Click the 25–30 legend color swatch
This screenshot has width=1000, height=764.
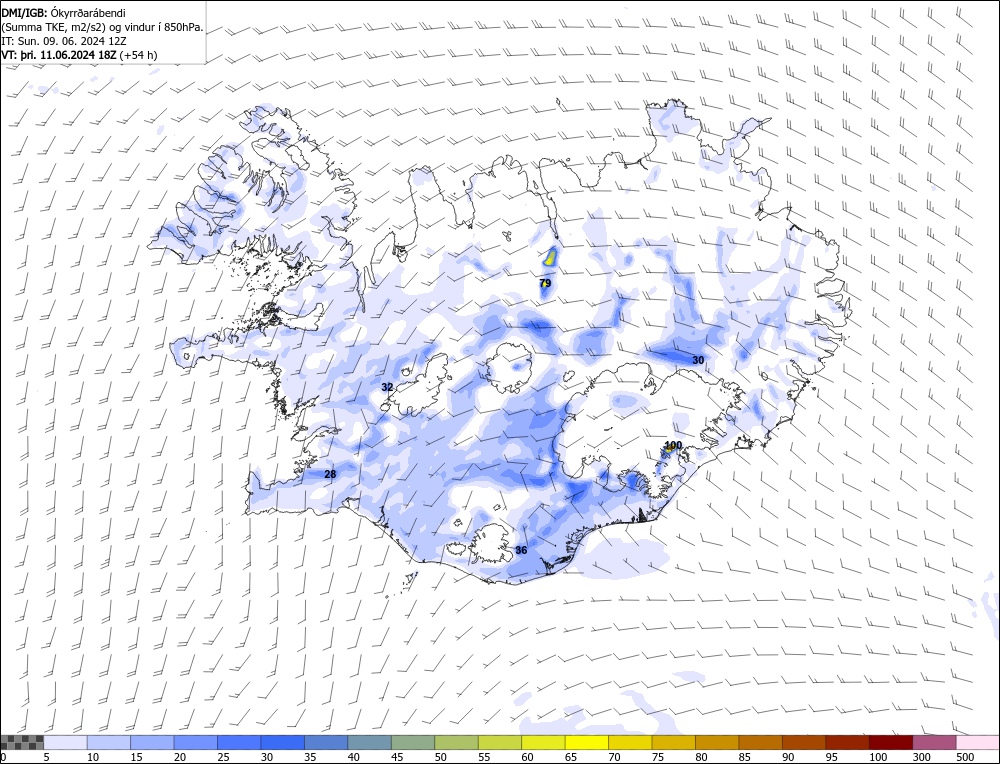[x=239, y=742]
